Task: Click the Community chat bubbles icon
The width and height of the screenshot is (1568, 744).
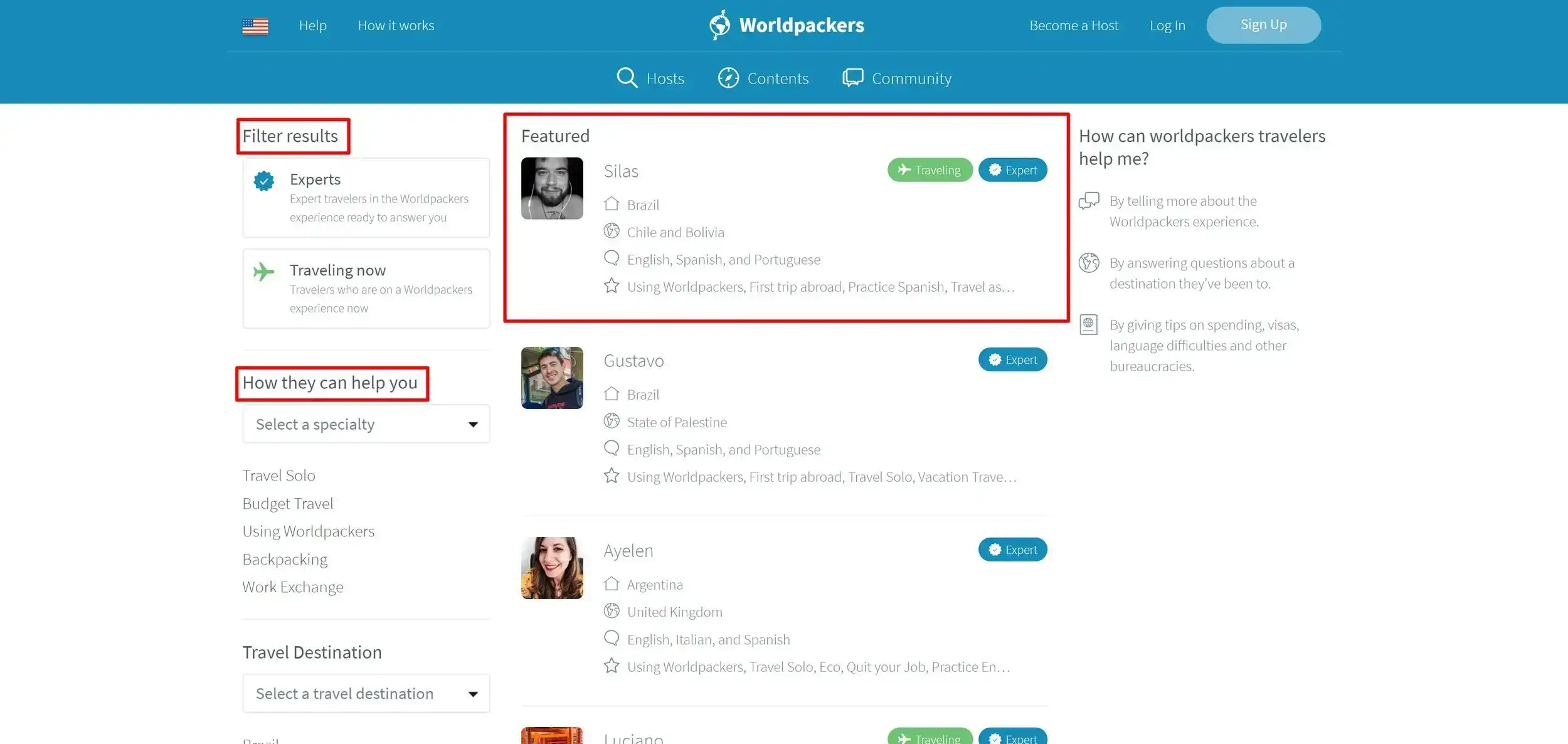Action: 852,78
